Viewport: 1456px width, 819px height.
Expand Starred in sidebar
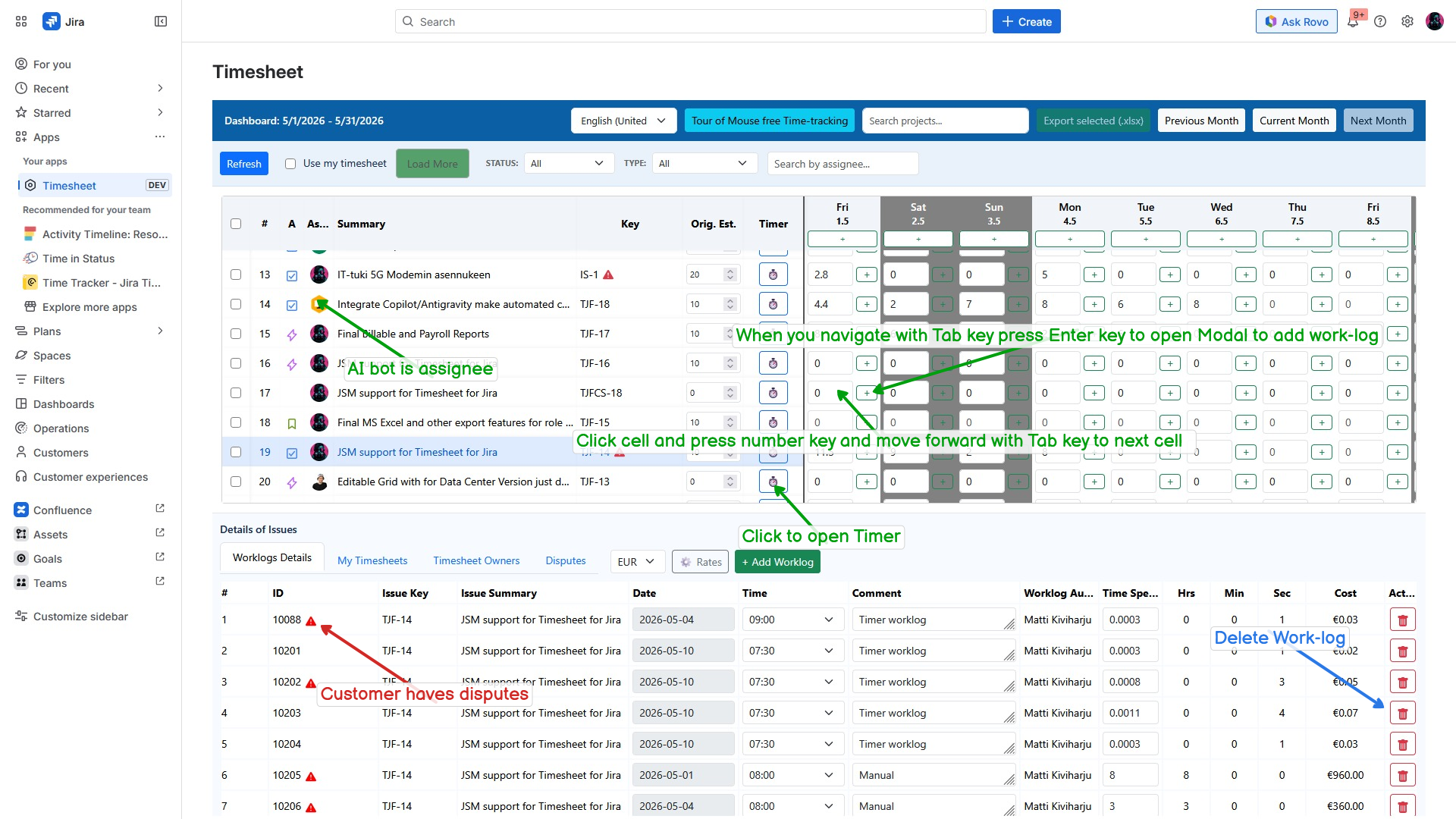pos(160,112)
